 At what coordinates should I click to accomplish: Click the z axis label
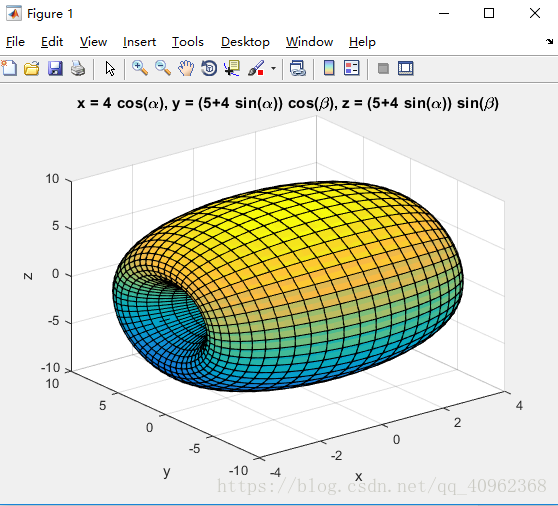28,276
